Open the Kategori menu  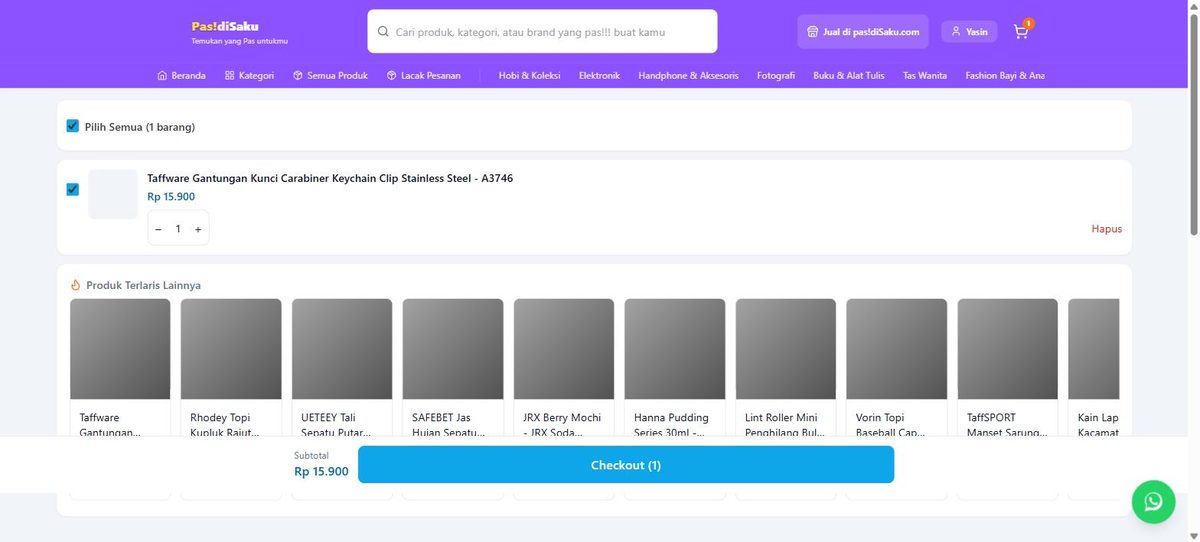tap(249, 75)
